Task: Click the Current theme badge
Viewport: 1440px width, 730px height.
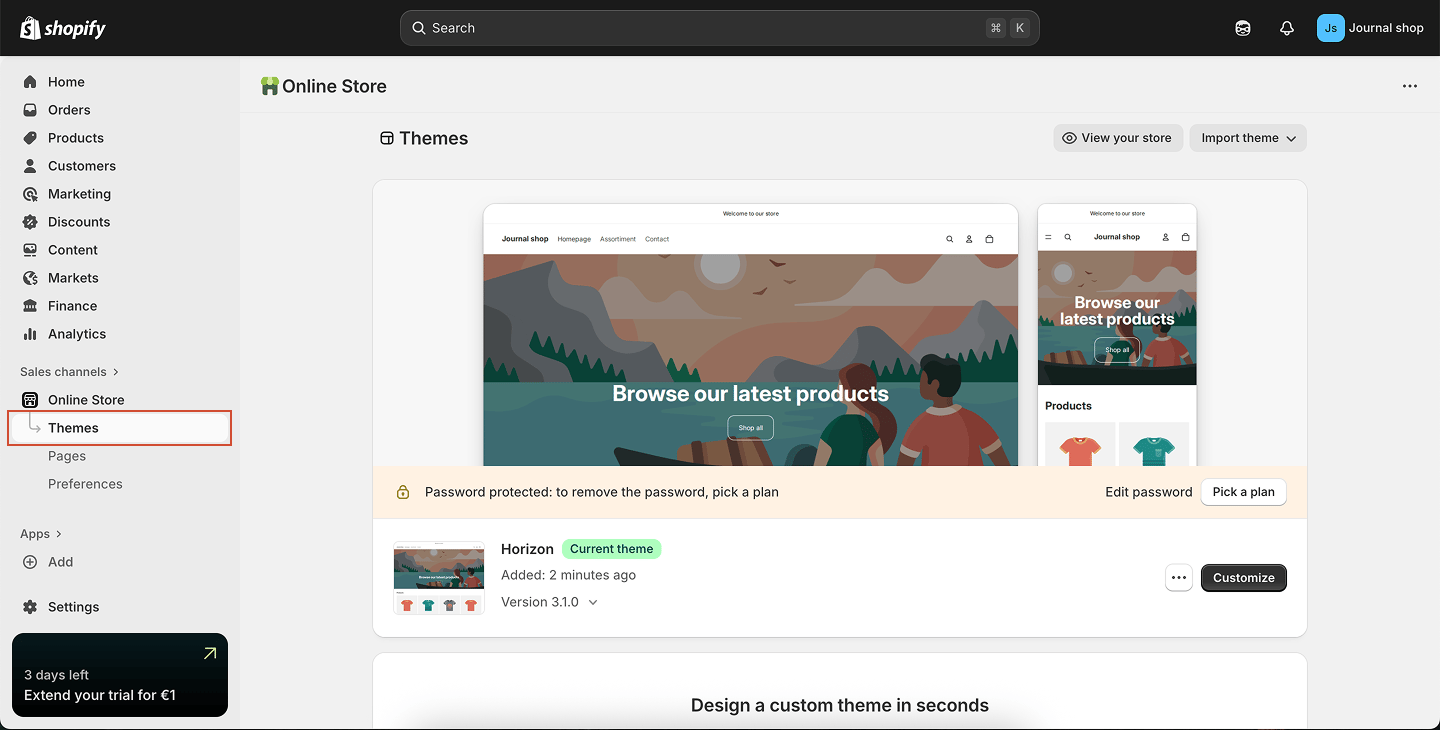Action: [x=612, y=549]
